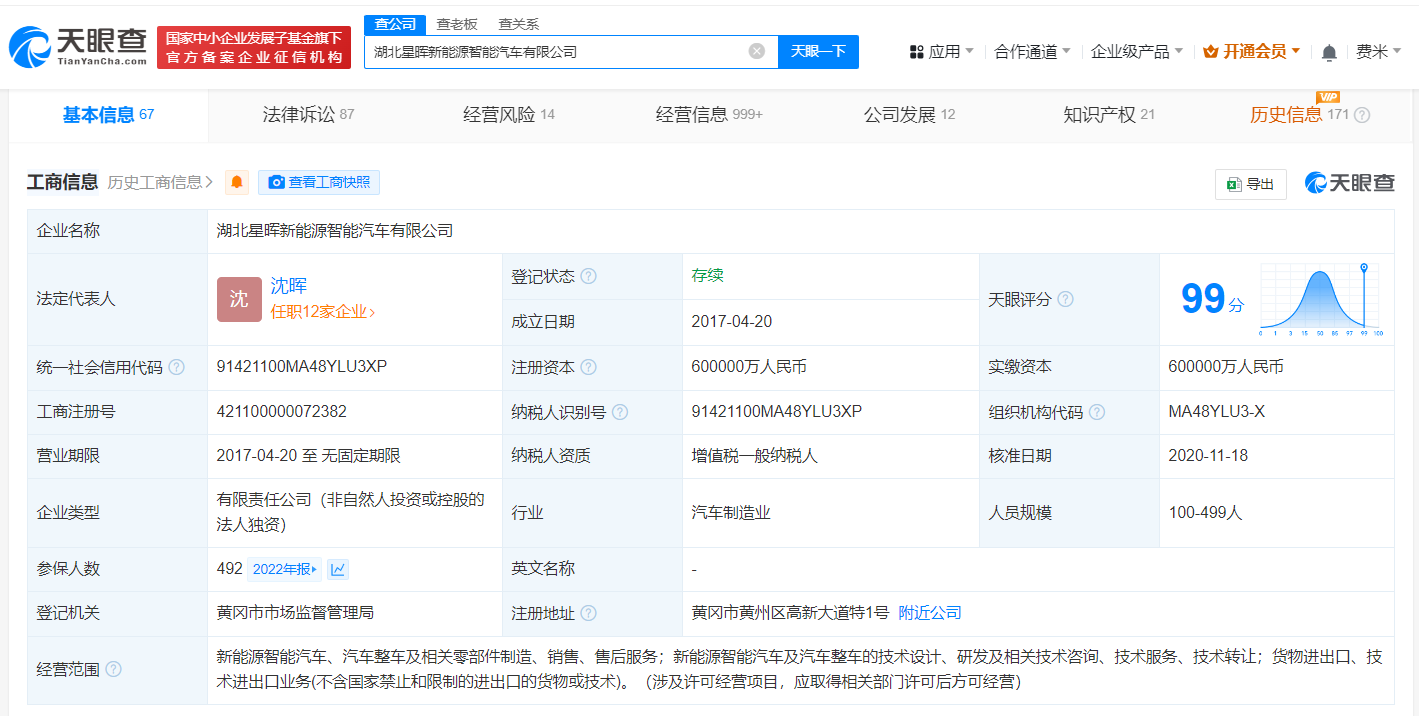Click the 天眼一下 search button

click(x=818, y=51)
